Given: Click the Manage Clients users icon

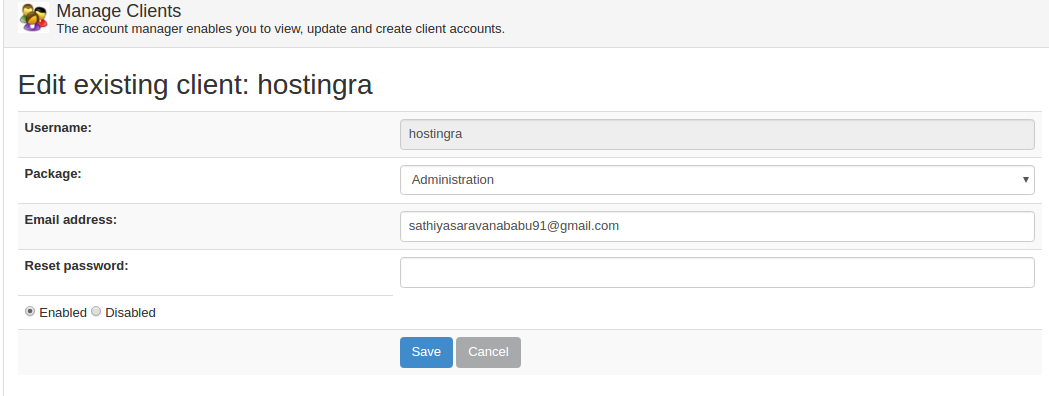Looking at the screenshot, I should click(33, 18).
